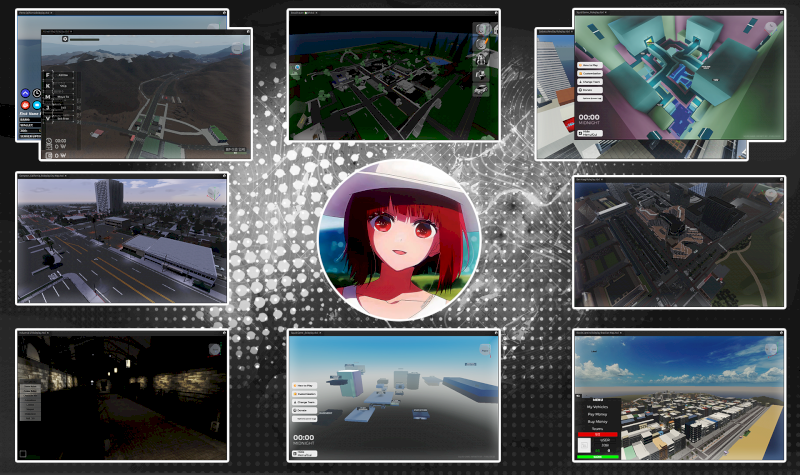Viewport: 800px width, 475px height.
Task: Click the red-haired anime avatar in the center
Action: 399,239
